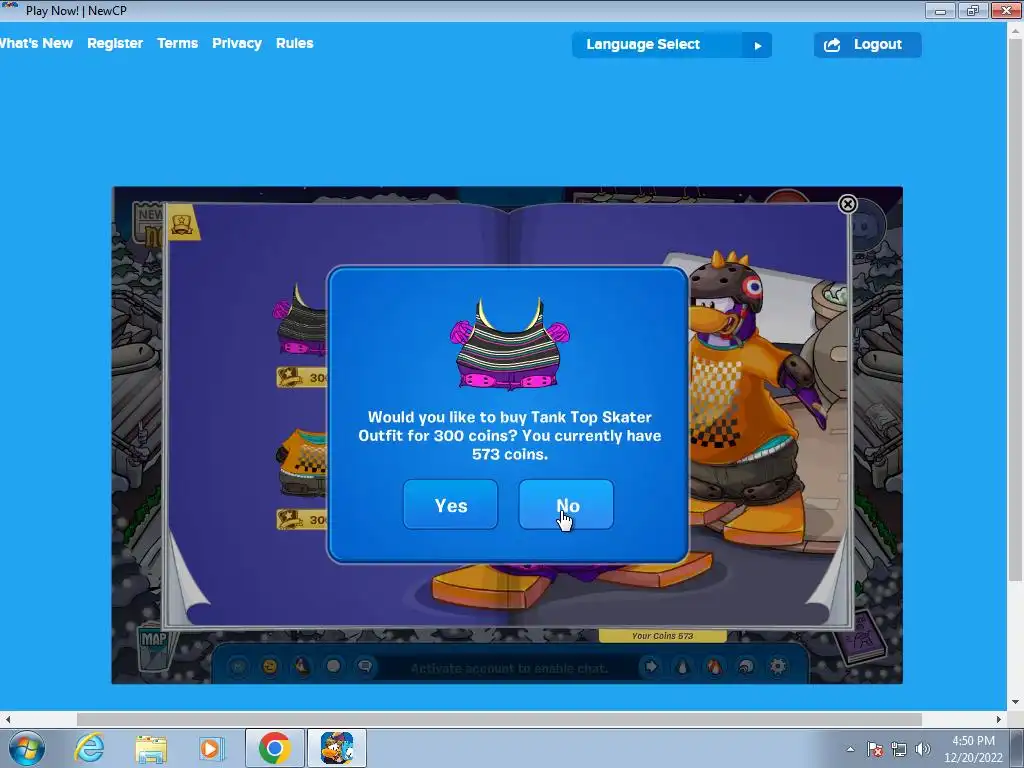Open the penguin actions icon in chat bar
Viewport: 1024px width, 768px height.
click(301, 666)
